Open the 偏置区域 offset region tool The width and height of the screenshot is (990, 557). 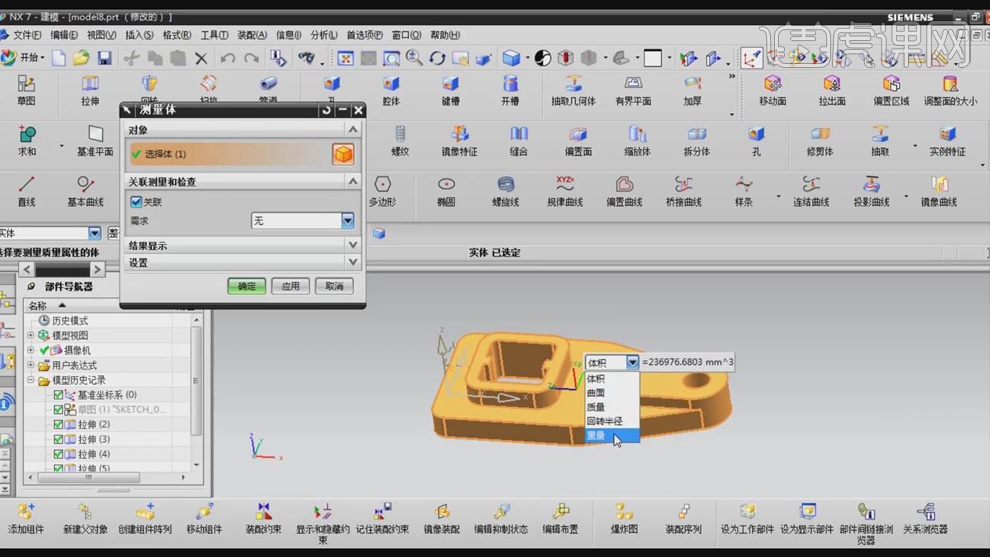(x=892, y=90)
